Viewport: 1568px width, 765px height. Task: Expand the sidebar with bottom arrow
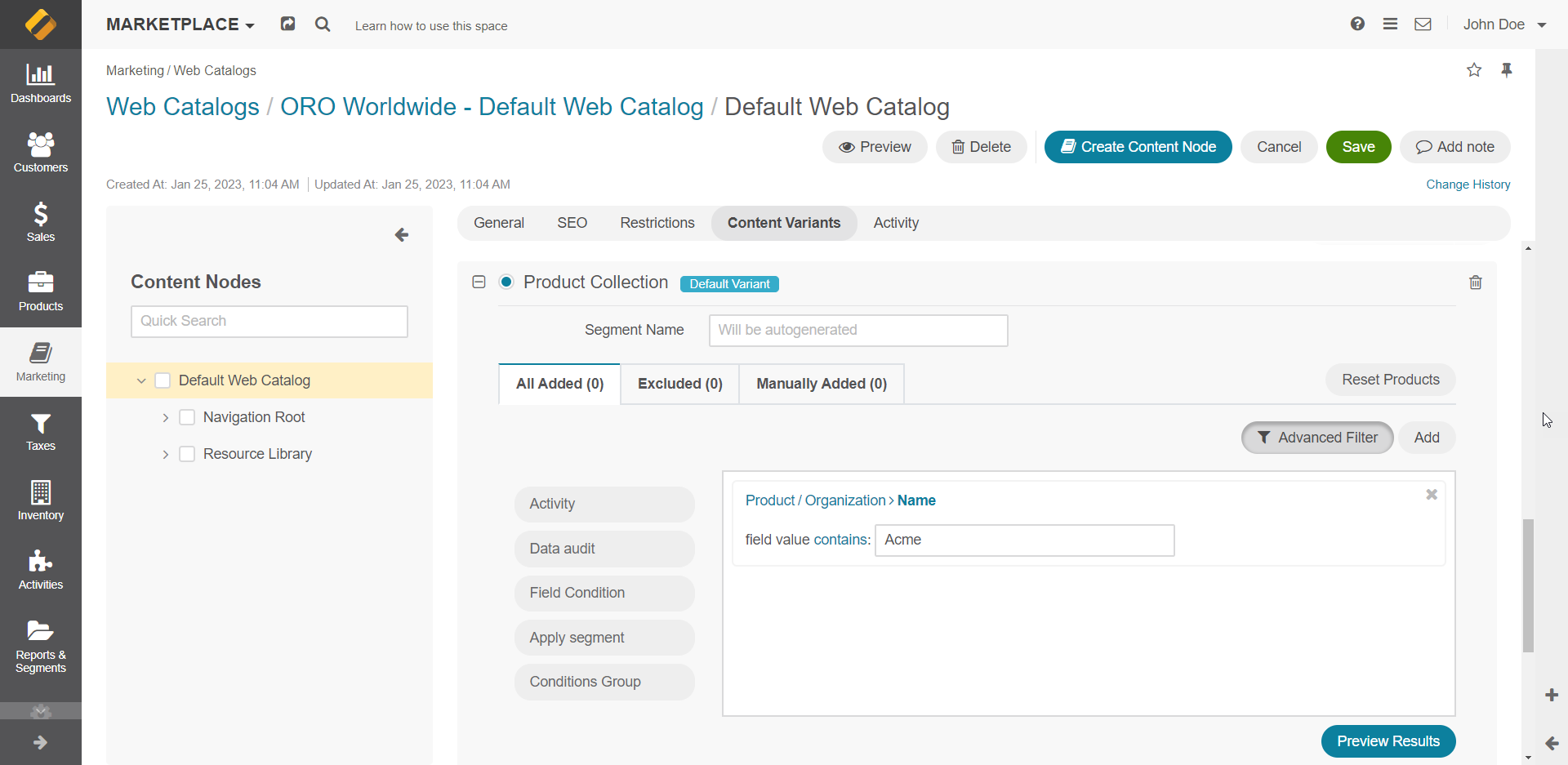click(x=41, y=742)
